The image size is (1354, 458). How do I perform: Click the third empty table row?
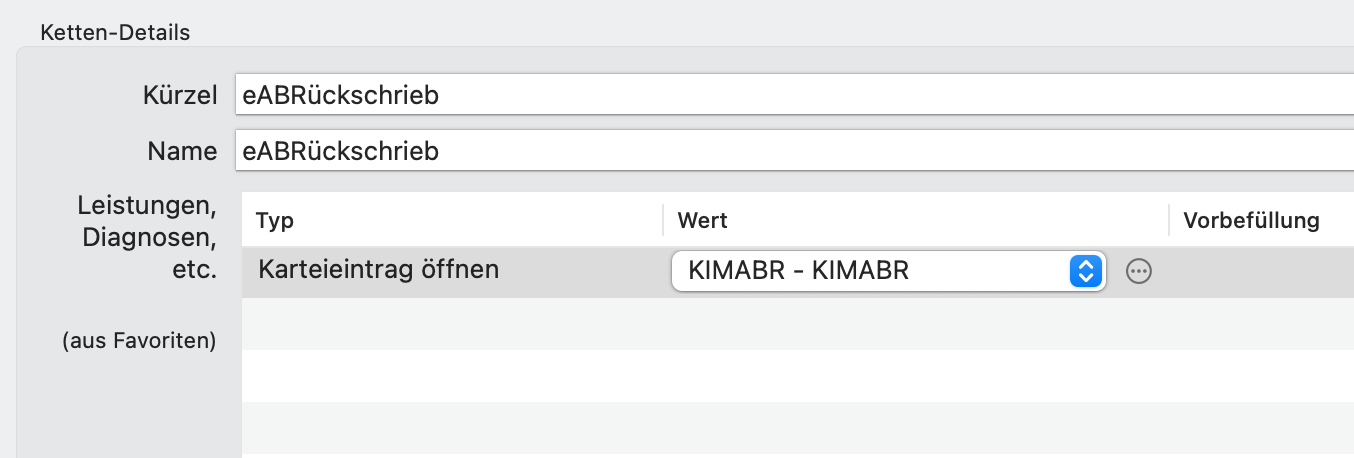click(x=798, y=427)
